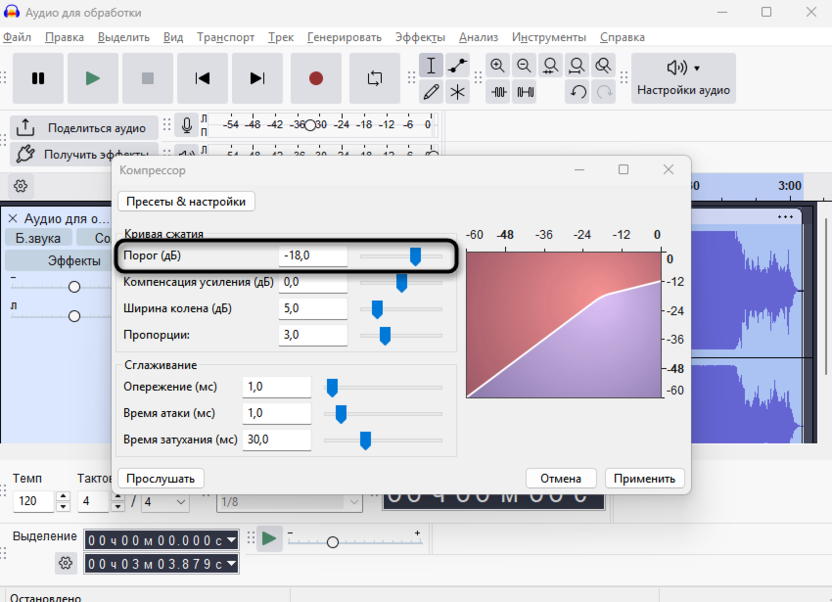Open the Эффекты menu
The width and height of the screenshot is (832, 602).
420,37
